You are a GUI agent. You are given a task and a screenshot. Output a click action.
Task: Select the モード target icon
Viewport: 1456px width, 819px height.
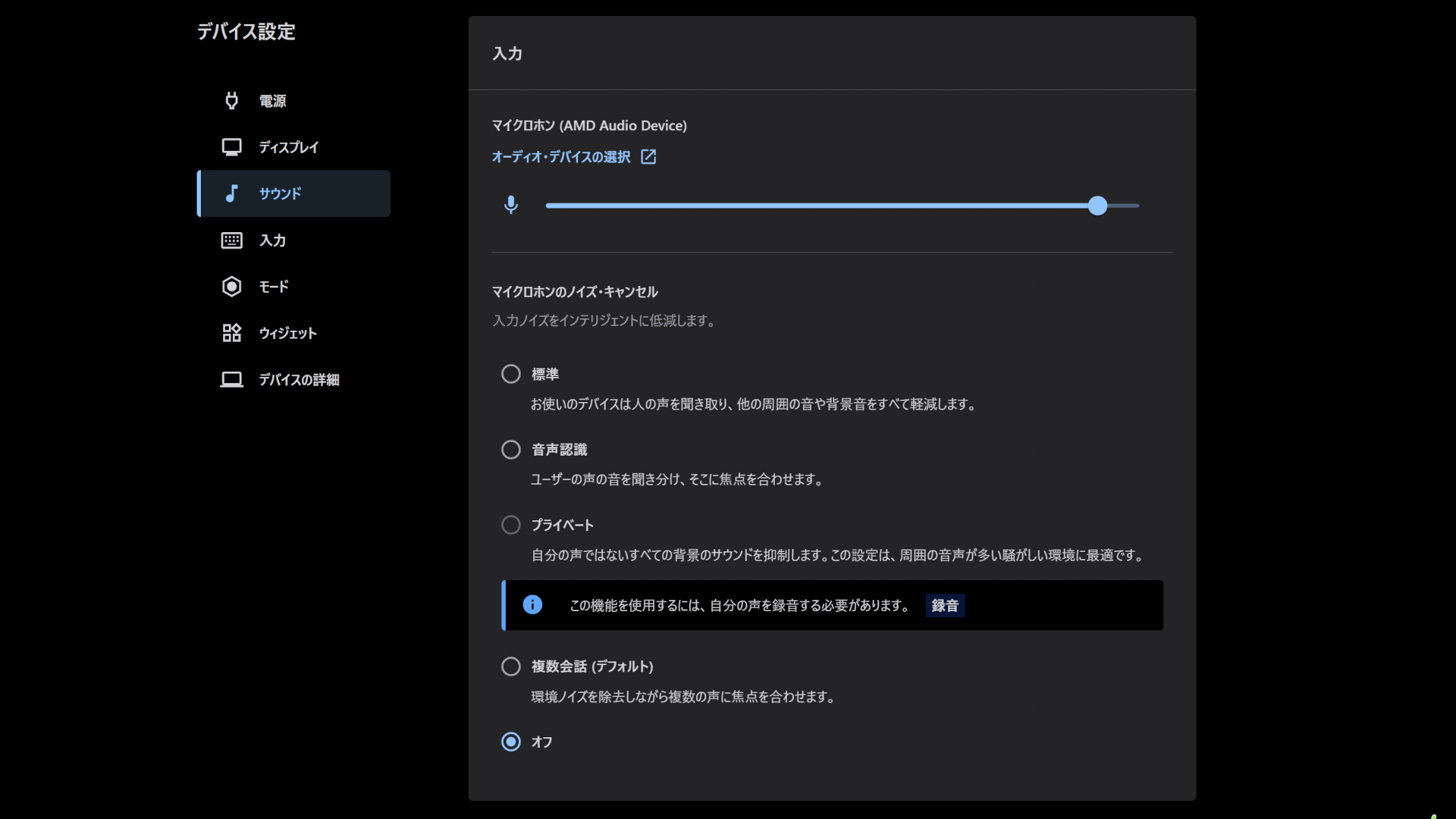pos(231,287)
